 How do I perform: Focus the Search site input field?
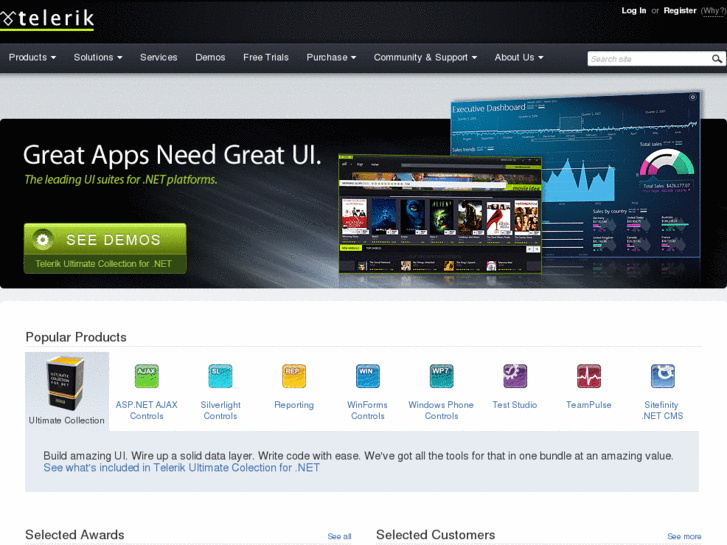pyautogui.click(x=649, y=59)
